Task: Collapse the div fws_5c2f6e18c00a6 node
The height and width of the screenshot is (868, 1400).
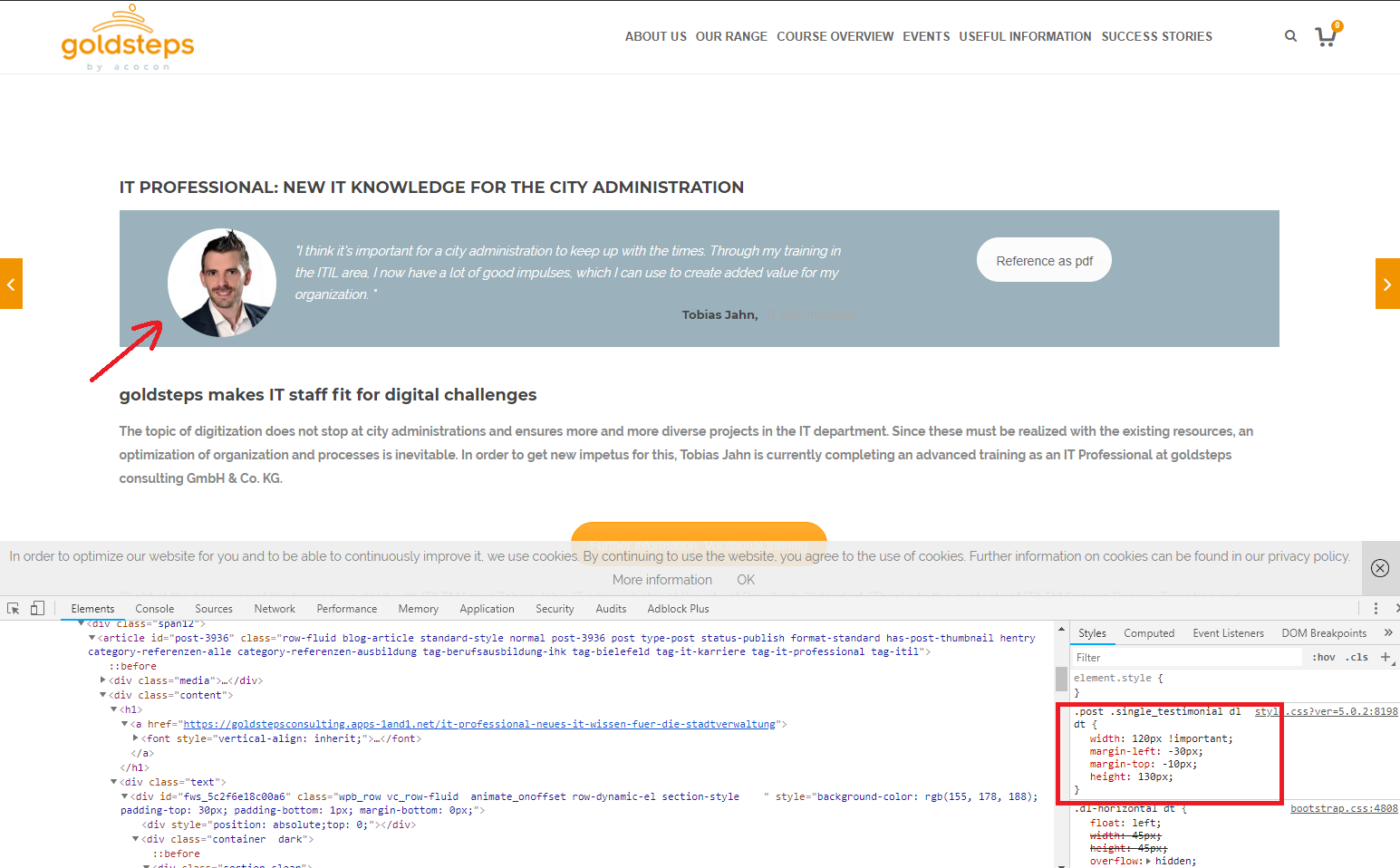Action: (124, 796)
